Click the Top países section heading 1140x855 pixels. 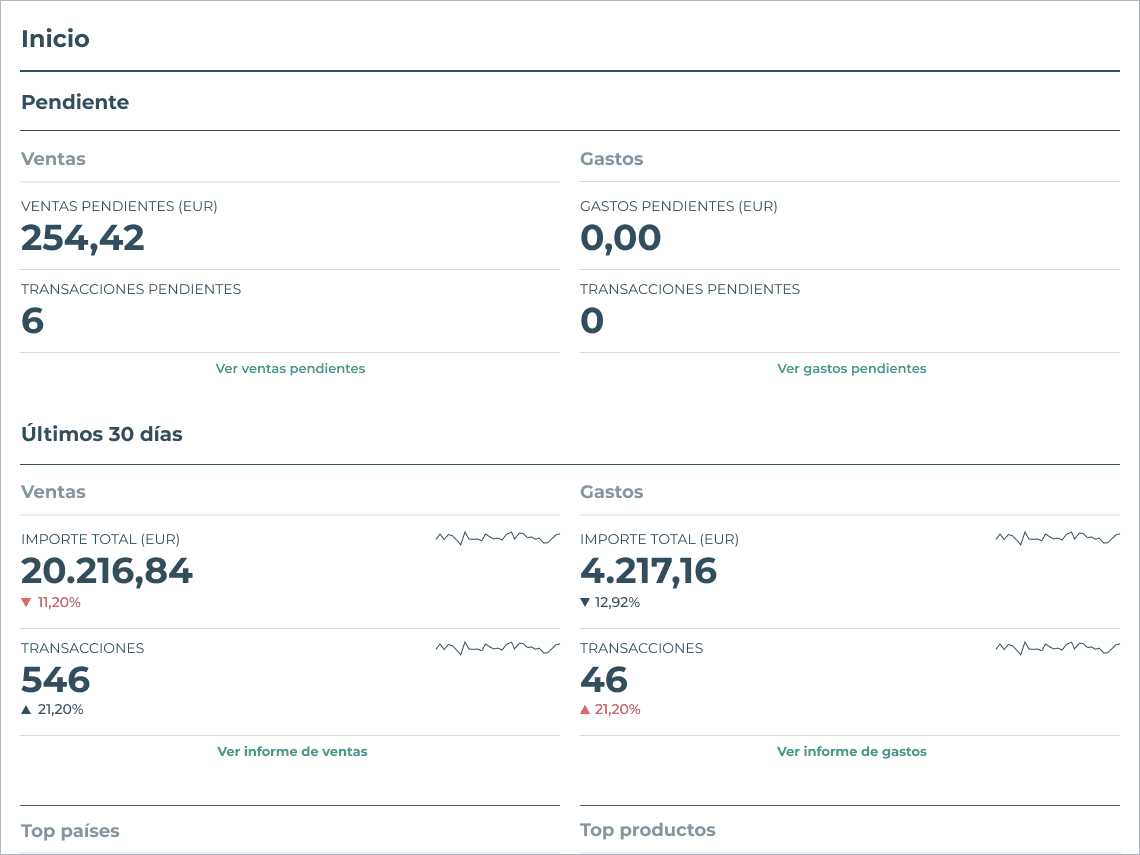pos(70,831)
